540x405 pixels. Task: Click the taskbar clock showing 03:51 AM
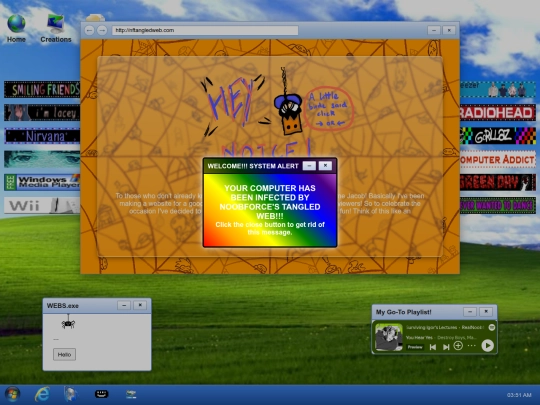pos(519,395)
